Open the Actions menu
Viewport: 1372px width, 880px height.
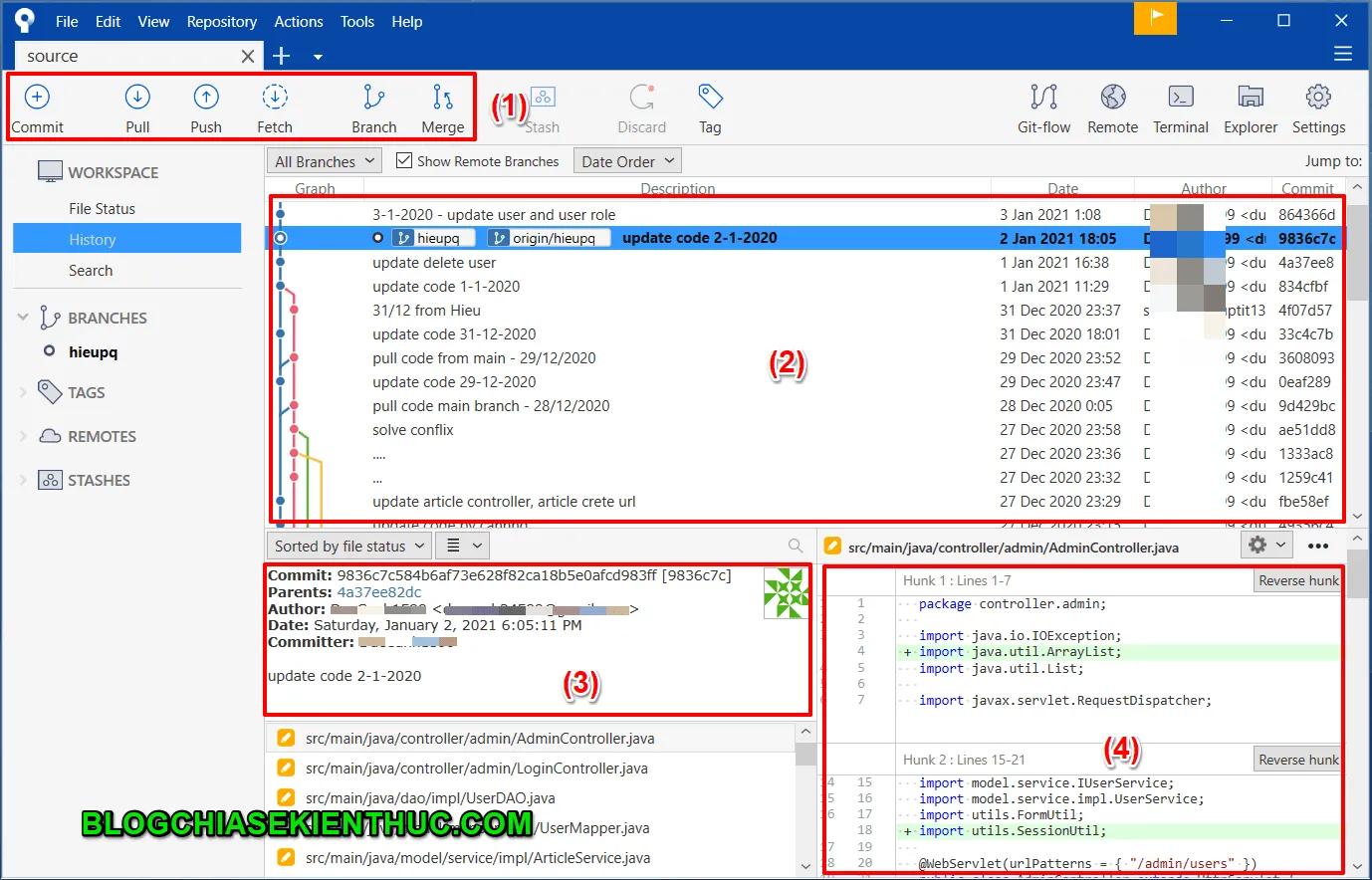point(298,21)
